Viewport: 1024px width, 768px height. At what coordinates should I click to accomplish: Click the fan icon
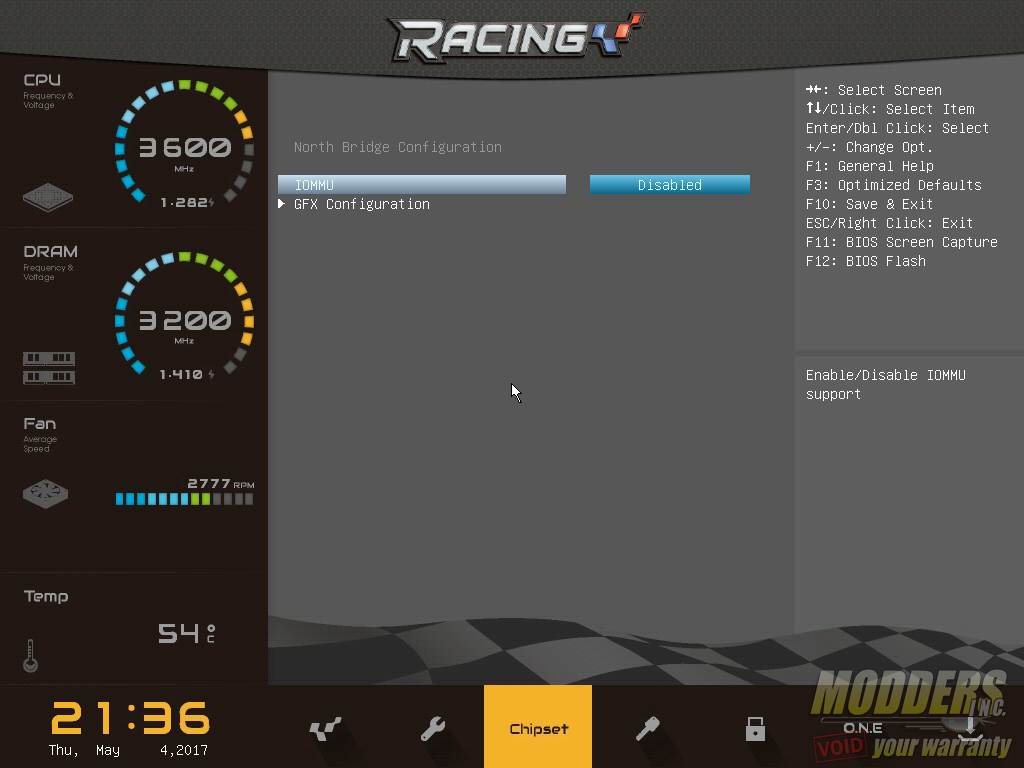click(x=45, y=494)
